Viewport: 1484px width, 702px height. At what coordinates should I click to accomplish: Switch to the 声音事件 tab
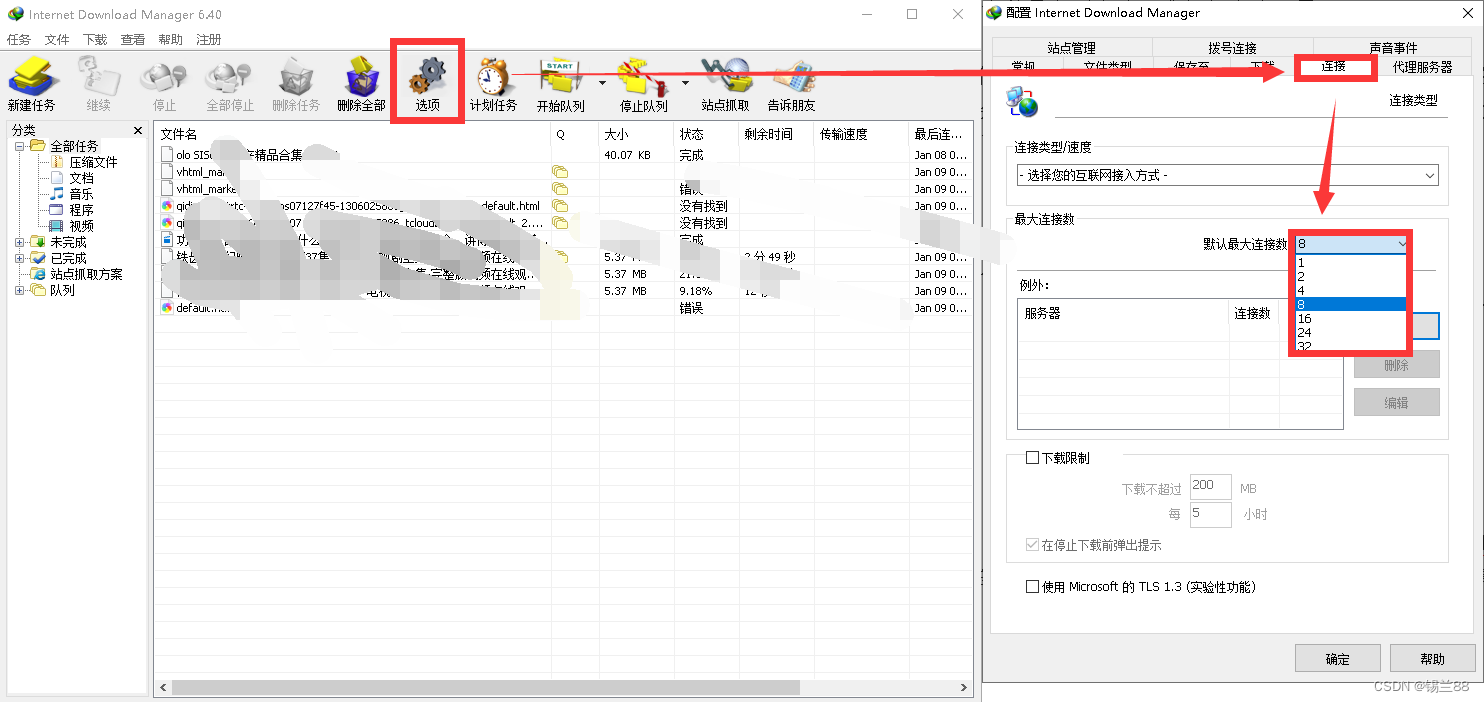click(x=1393, y=48)
